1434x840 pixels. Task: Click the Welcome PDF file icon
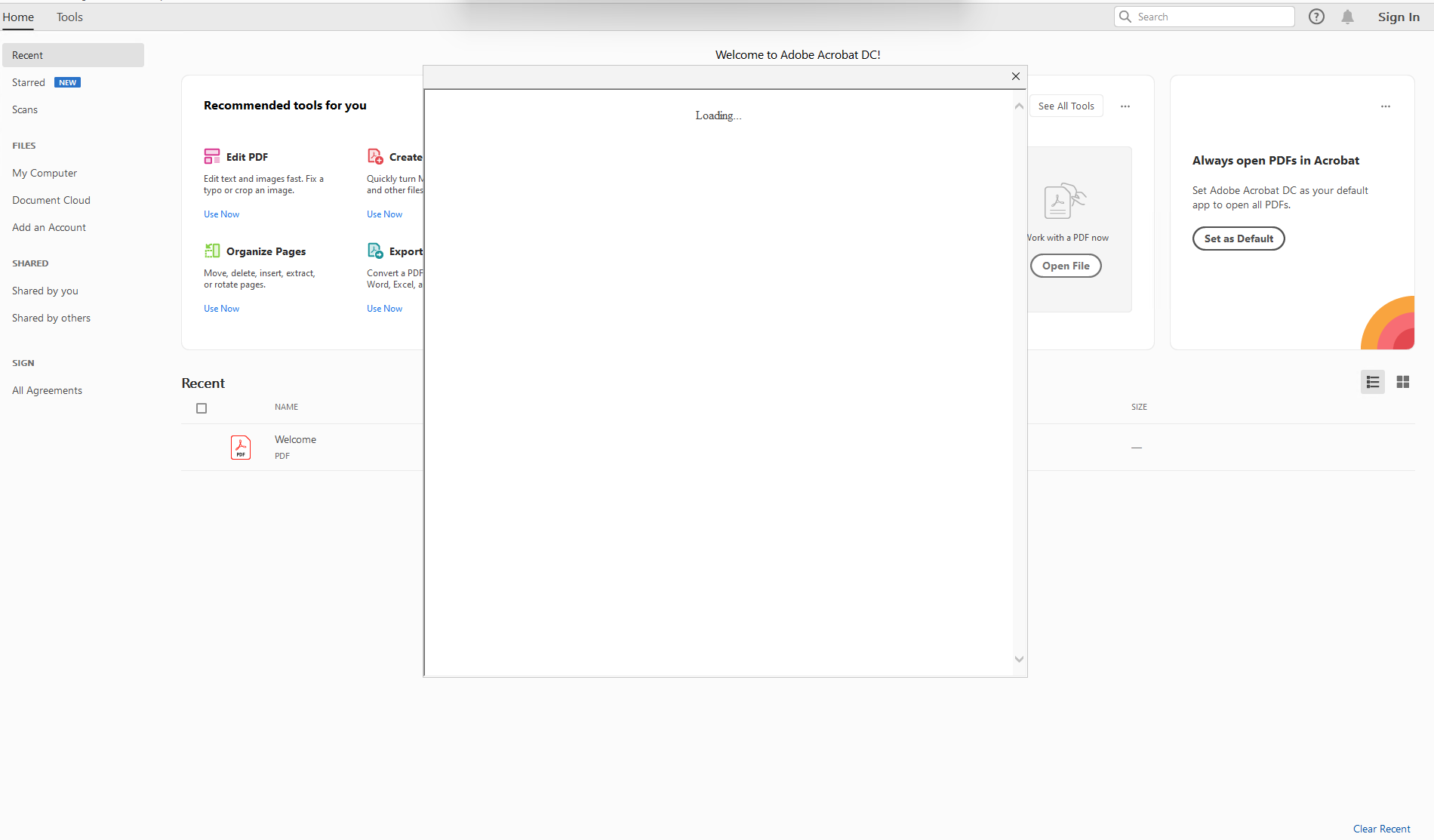pos(241,447)
